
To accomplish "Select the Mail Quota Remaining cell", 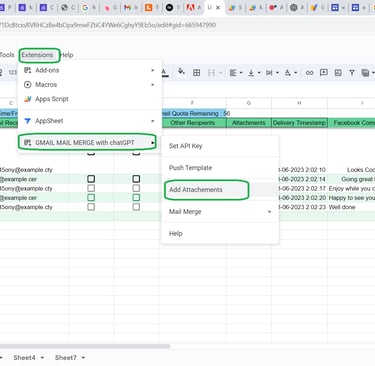I will [x=193, y=113].
